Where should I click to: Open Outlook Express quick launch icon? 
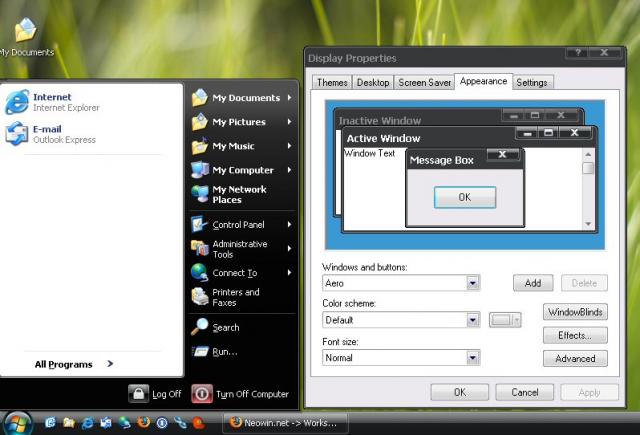click(106, 423)
